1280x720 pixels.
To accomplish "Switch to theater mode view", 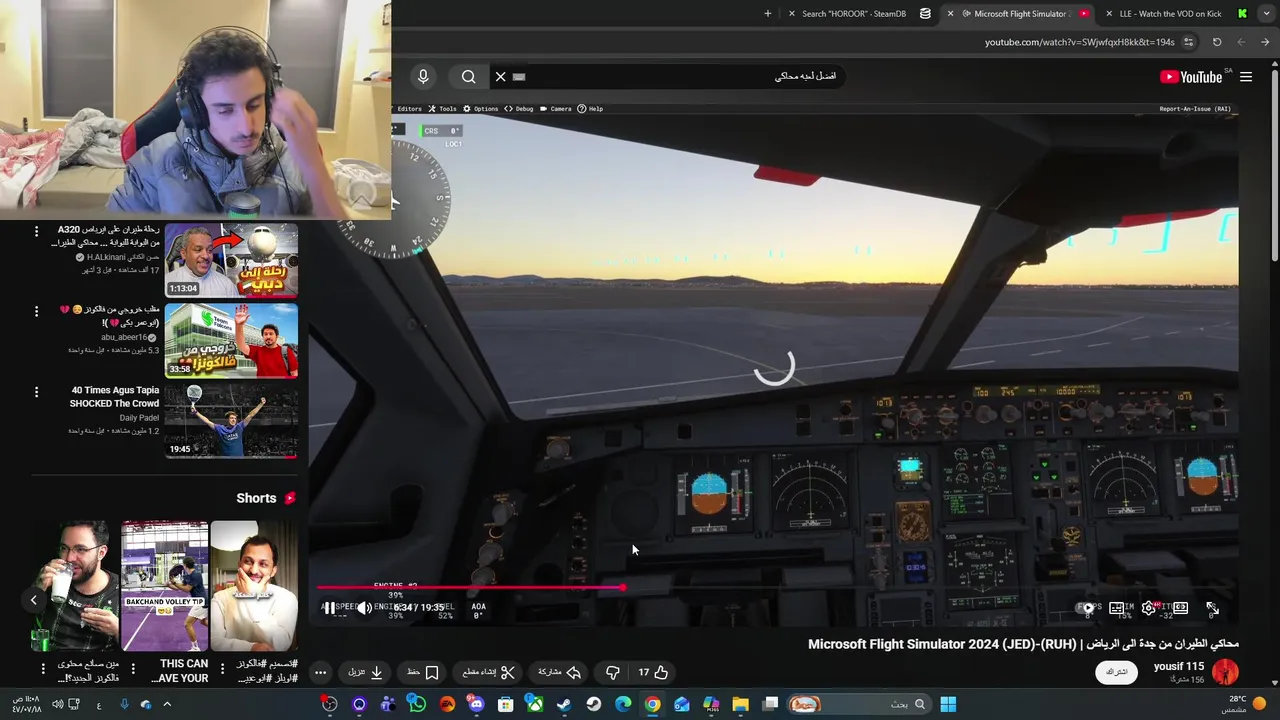I will click(1181, 608).
